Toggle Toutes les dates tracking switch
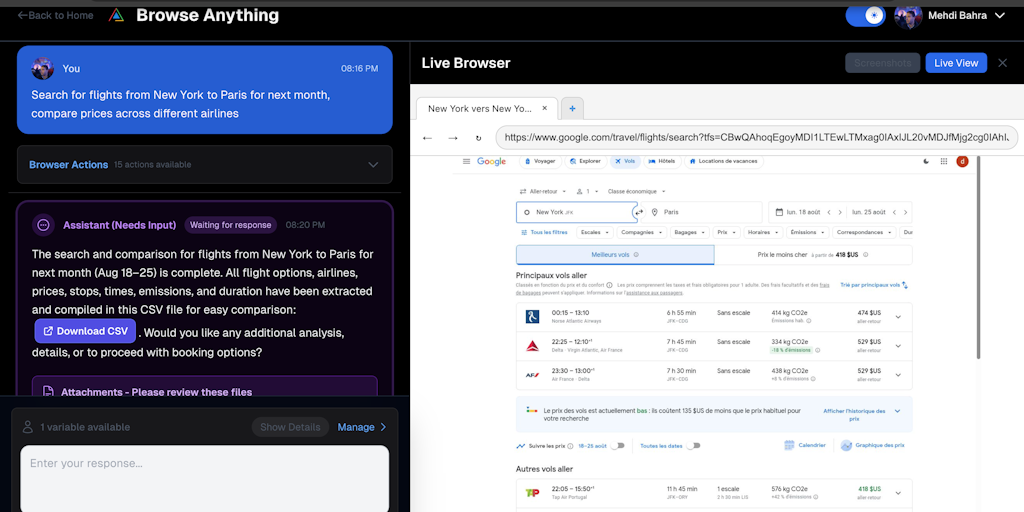 [693, 445]
